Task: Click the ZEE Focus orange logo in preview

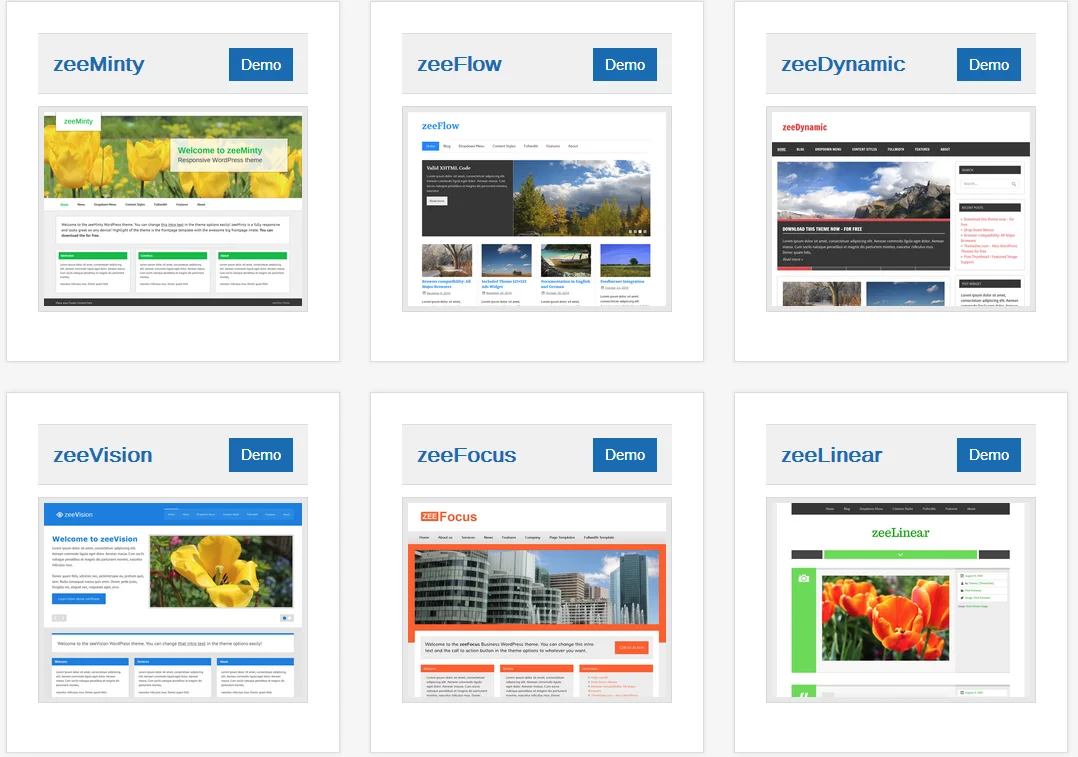Action: pyautogui.click(x=448, y=516)
